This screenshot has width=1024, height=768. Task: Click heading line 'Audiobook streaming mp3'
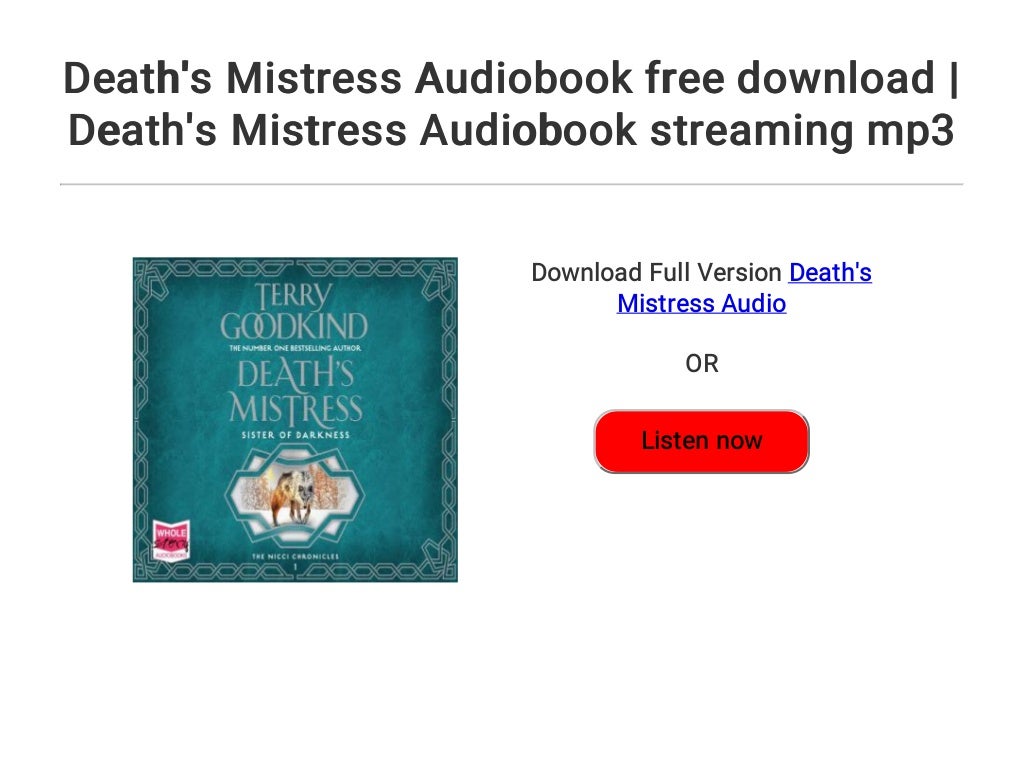click(686, 130)
